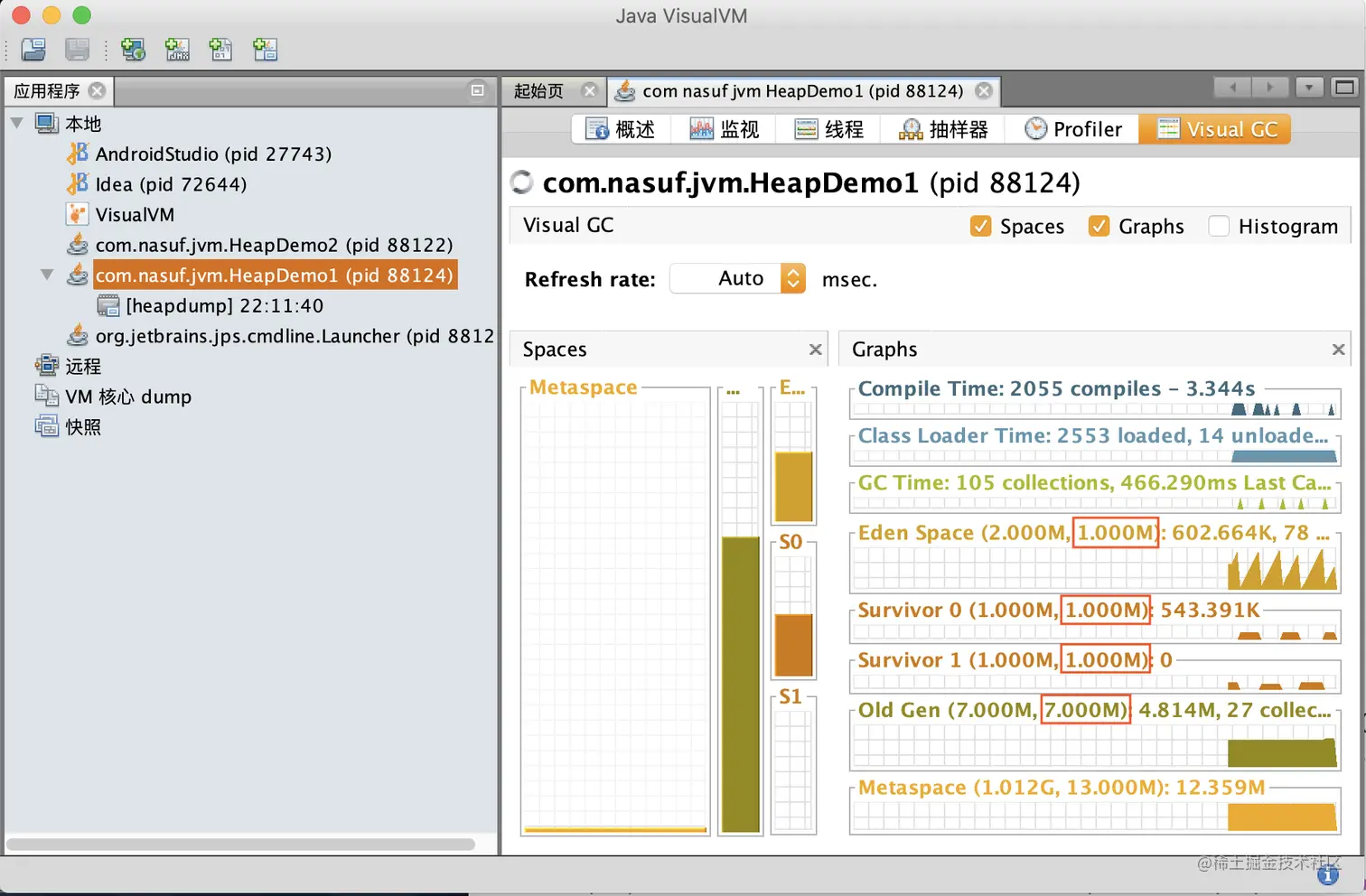Screen dimensions: 1366x896
Task: Collapse the 本地 tree node
Action: click(x=16, y=123)
